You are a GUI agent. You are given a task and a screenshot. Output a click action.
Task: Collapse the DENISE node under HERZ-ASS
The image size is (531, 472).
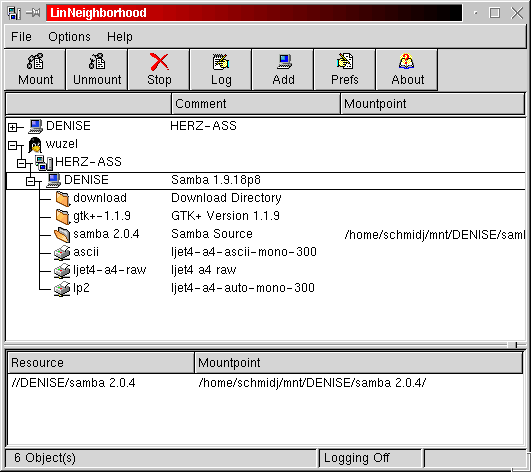[30, 182]
